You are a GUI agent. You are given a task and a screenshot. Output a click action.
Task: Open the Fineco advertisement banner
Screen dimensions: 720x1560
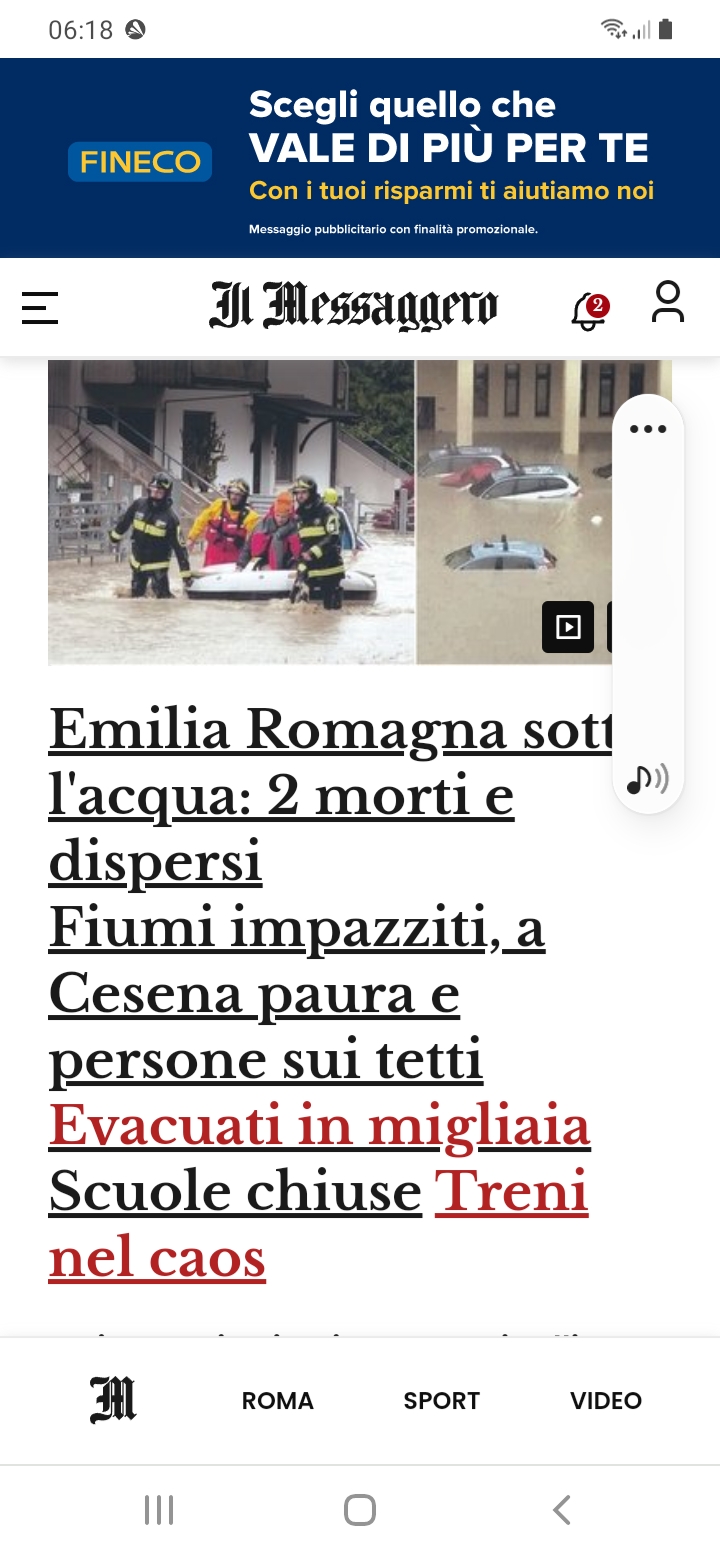point(360,158)
